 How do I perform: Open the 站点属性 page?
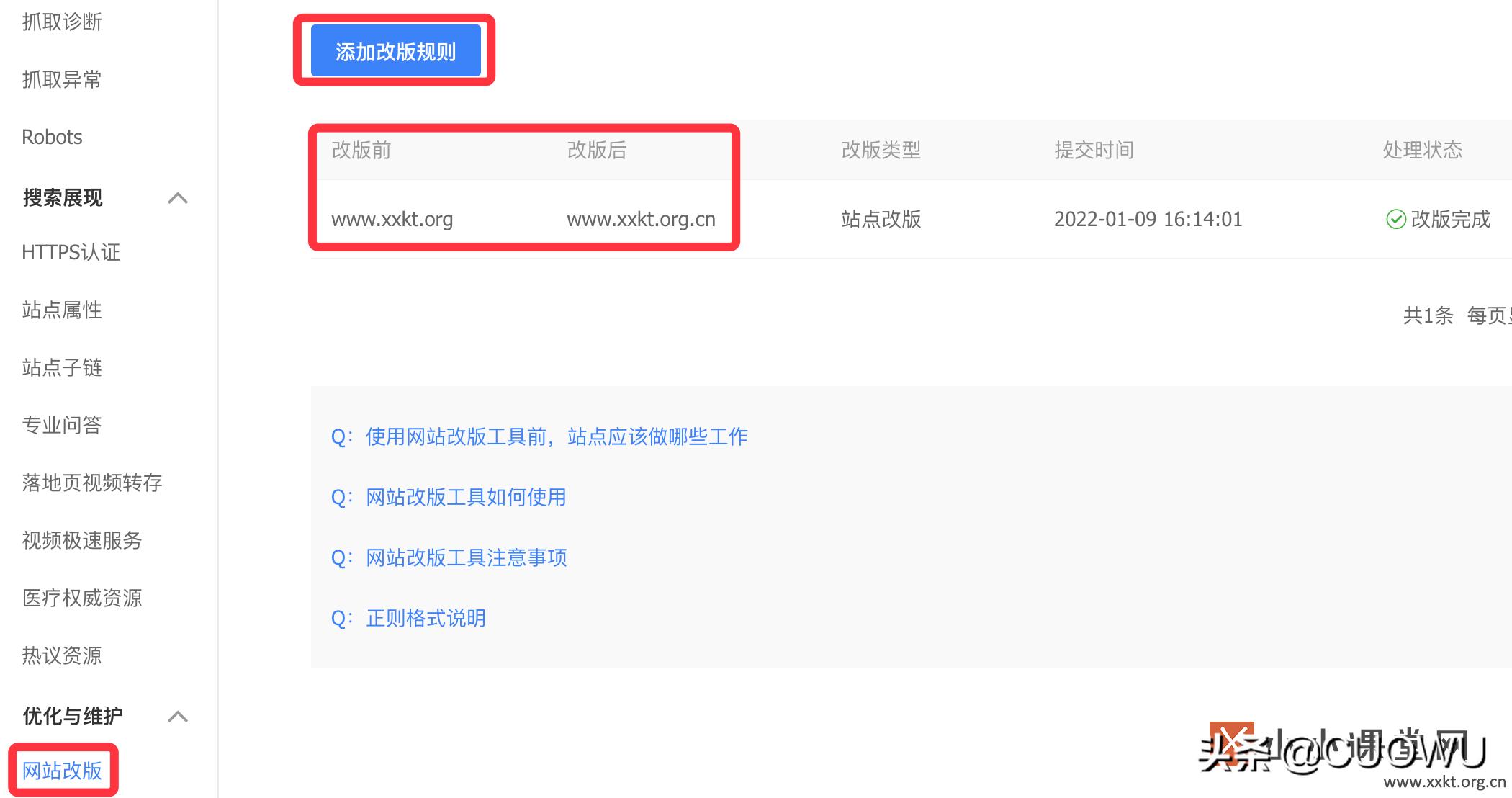point(61,310)
